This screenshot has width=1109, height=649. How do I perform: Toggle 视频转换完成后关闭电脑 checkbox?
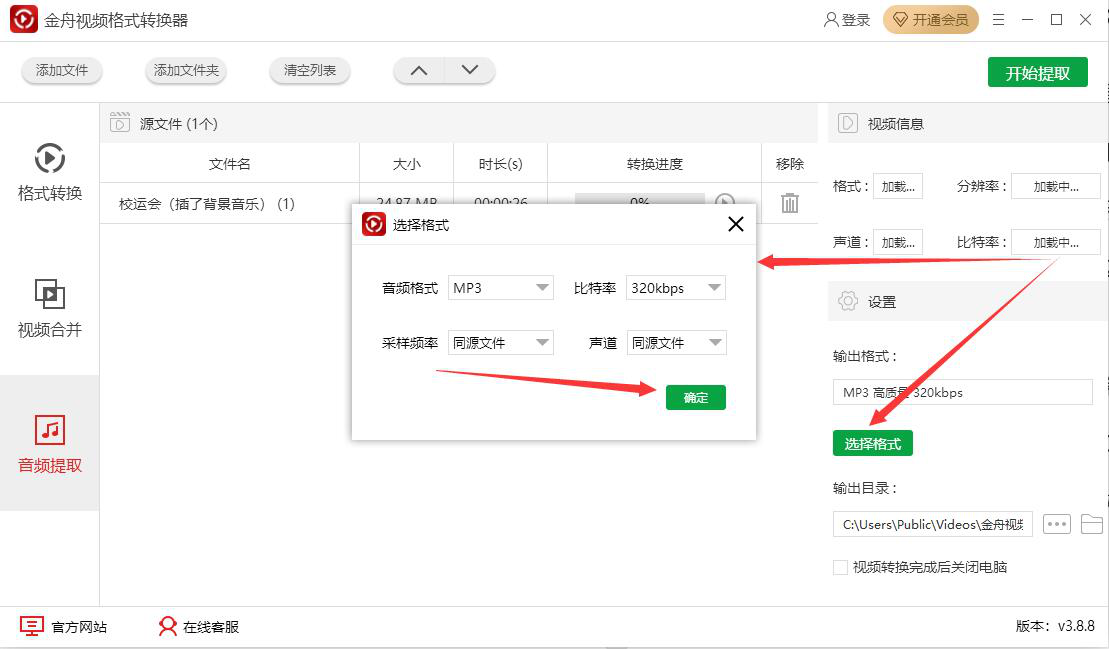(840, 567)
